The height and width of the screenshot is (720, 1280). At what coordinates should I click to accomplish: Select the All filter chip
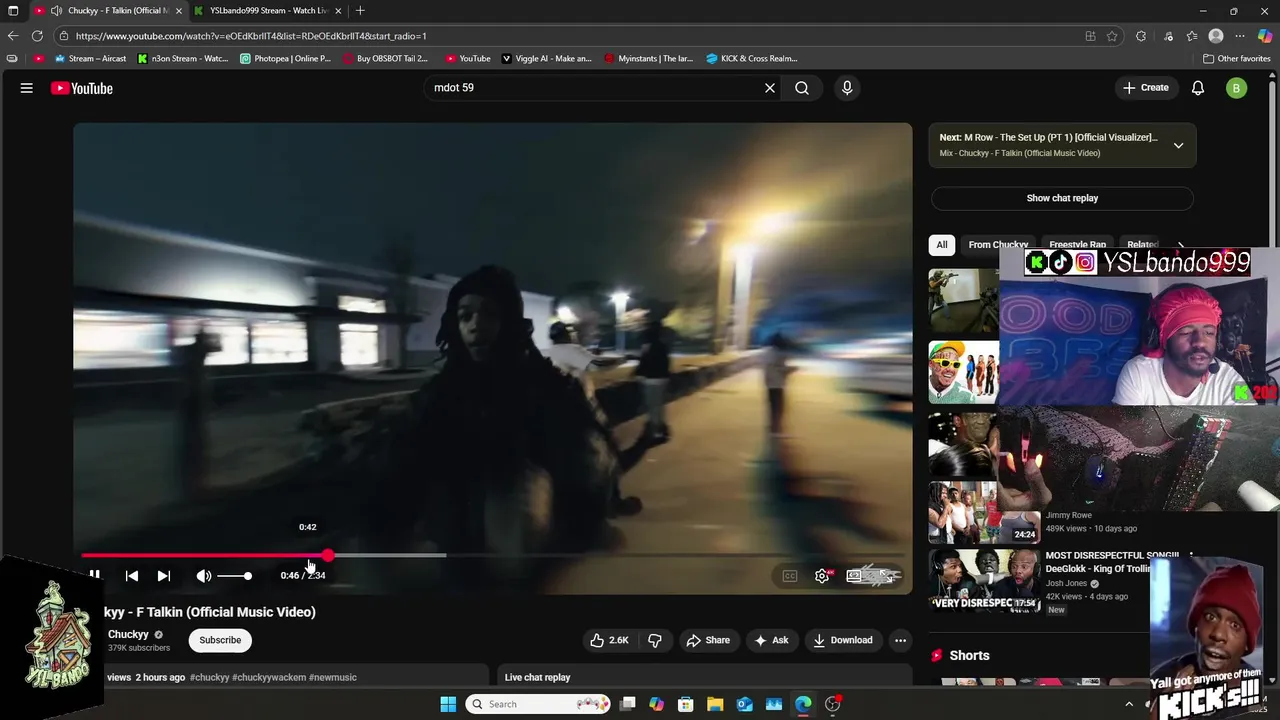tap(941, 245)
